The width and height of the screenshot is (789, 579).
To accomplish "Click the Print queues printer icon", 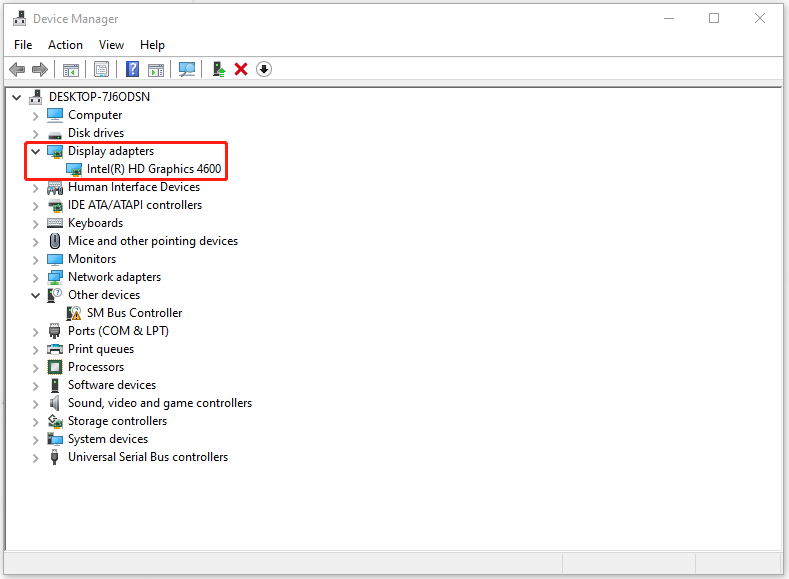I will point(55,349).
